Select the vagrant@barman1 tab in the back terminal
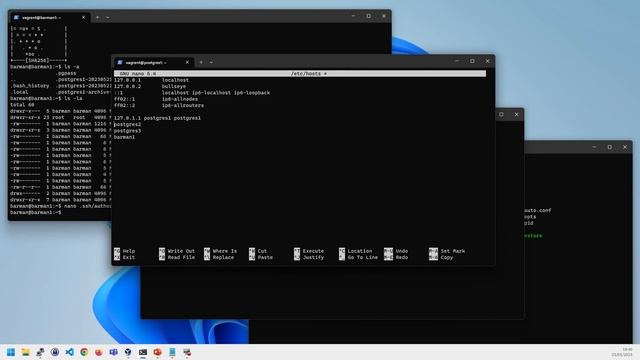The width and height of the screenshot is (640, 360). pos(49,18)
